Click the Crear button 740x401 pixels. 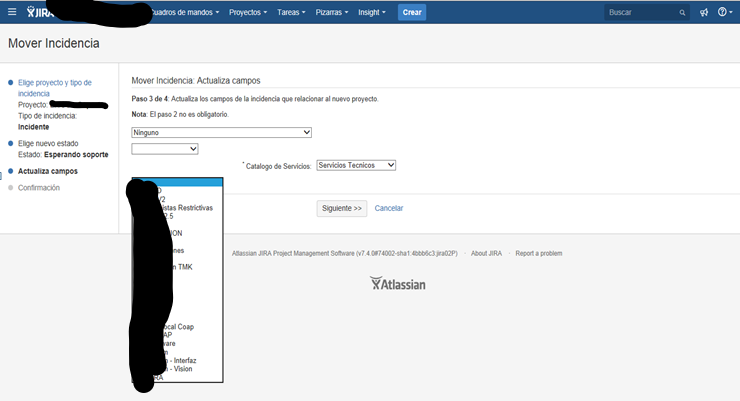coord(412,12)
